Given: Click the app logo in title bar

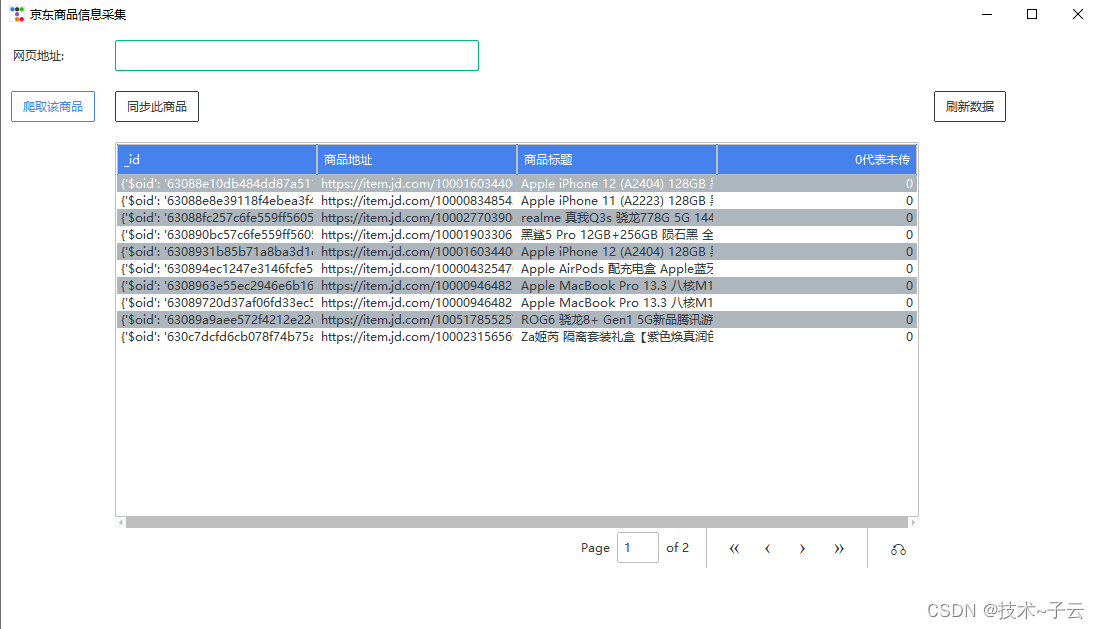Looking at the screenshot, I should [18, 14].
